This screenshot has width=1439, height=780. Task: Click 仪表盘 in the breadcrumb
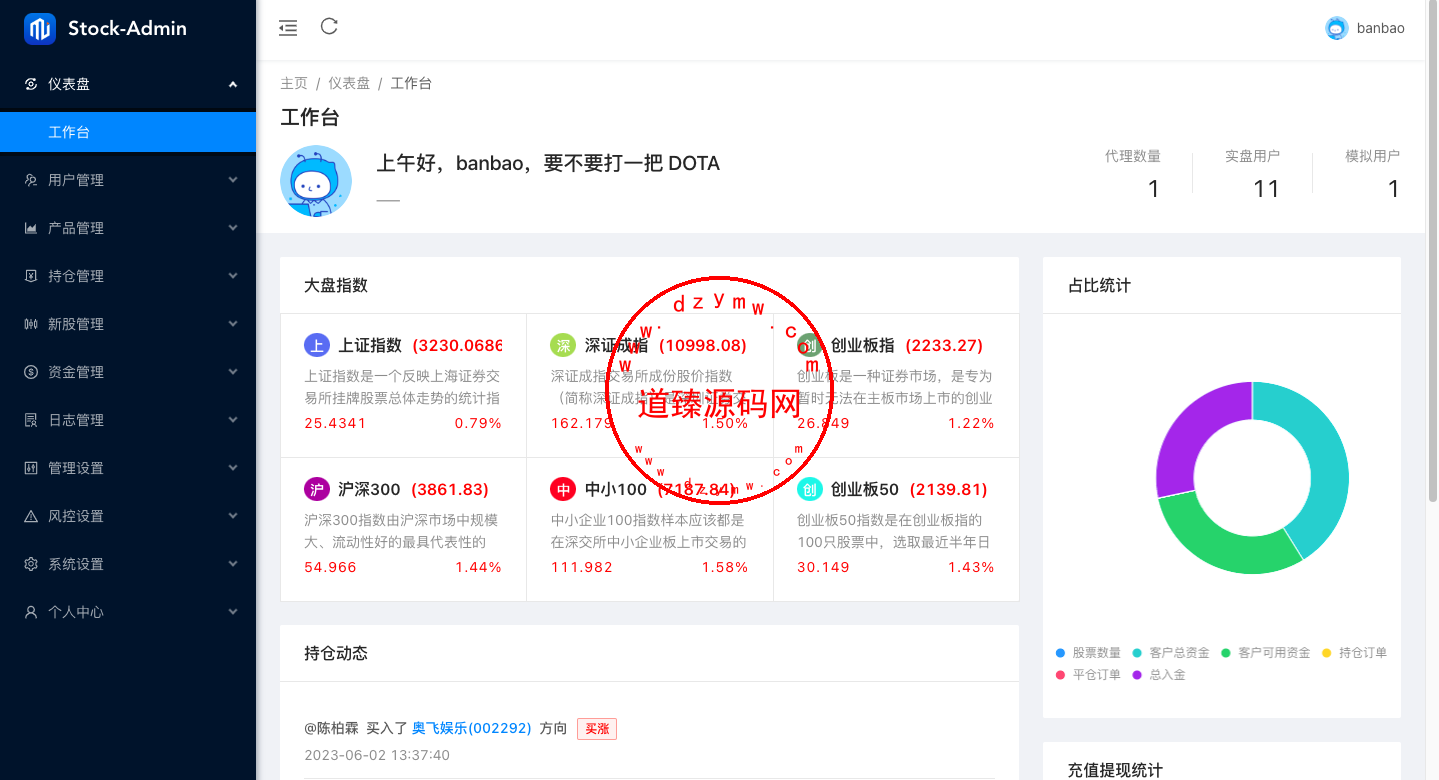(349, 83)
